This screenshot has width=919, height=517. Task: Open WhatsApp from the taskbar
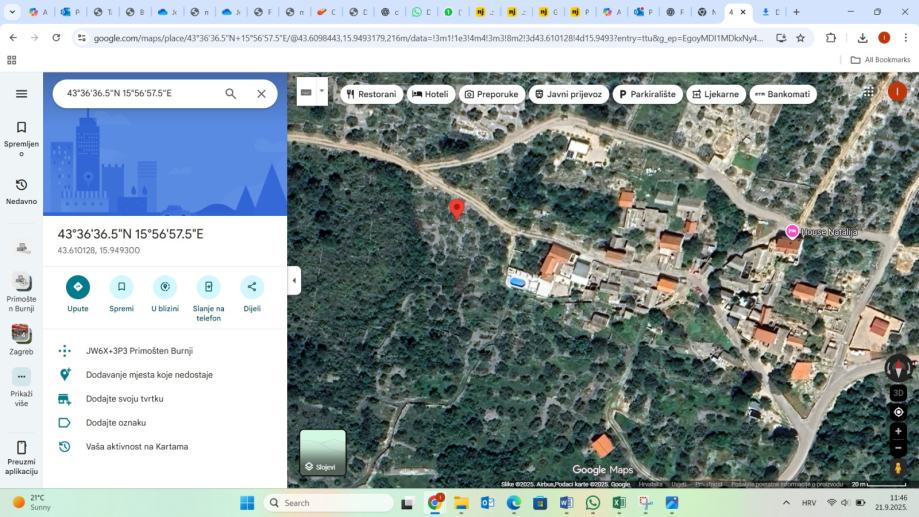pos(593,503)
